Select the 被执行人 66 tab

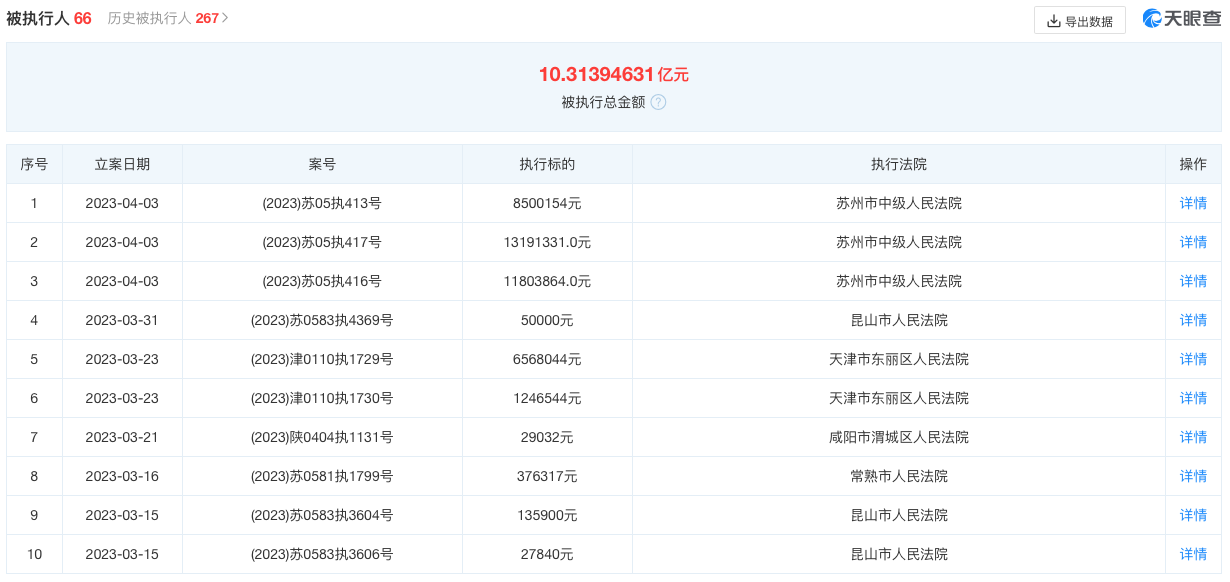49,18
